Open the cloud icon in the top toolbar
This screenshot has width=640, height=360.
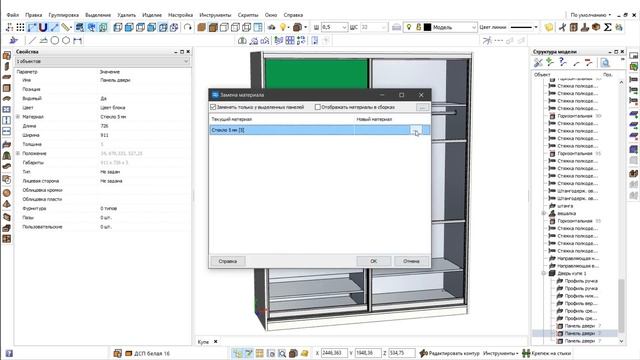point(271,27)
